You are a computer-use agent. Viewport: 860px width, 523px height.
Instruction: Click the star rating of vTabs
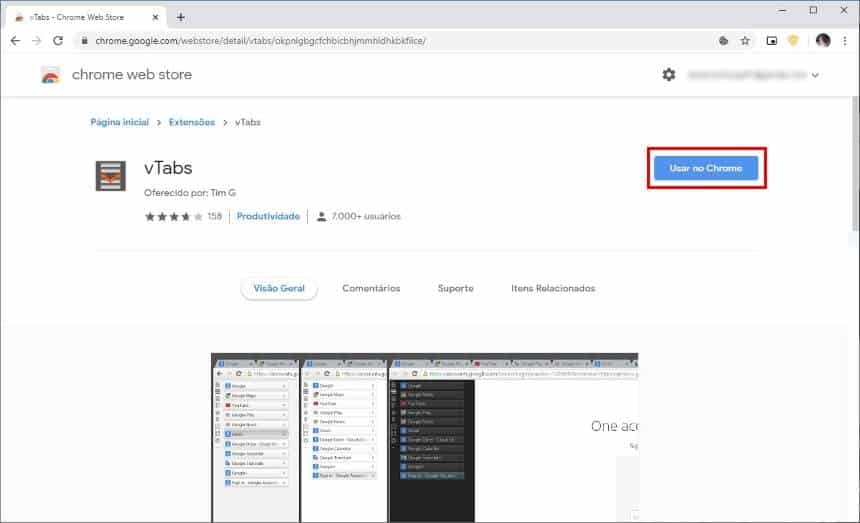click(x=173, y=217)
